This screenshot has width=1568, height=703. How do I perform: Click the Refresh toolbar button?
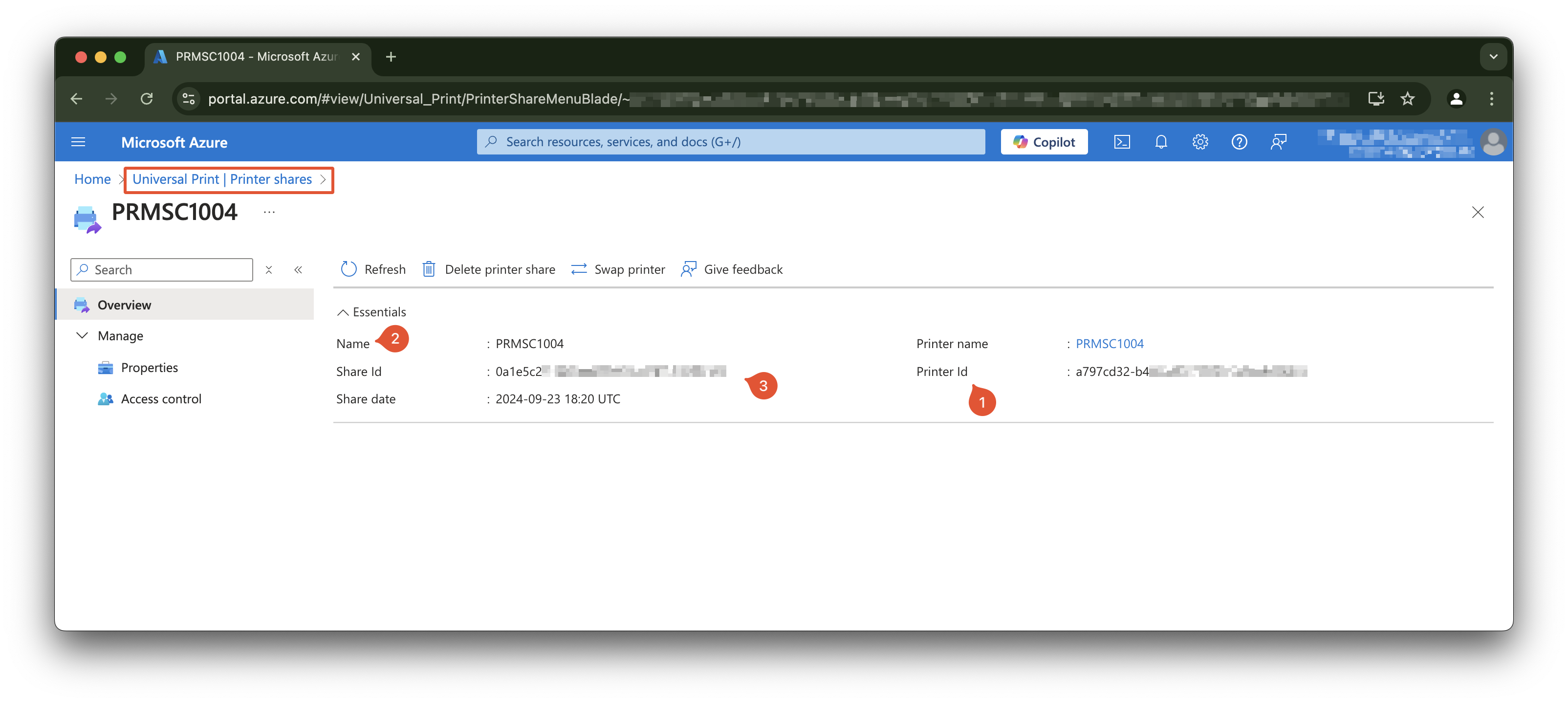point(372,269)
